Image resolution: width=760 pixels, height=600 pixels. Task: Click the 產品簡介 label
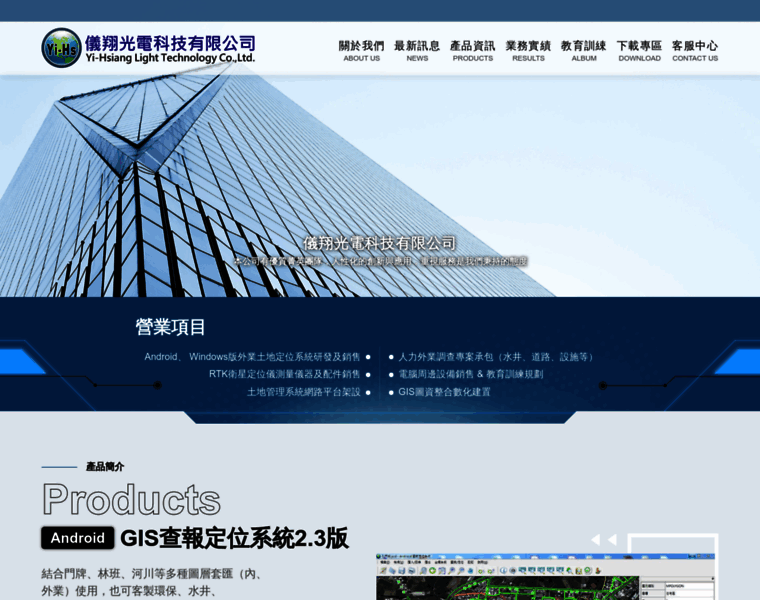105,467
